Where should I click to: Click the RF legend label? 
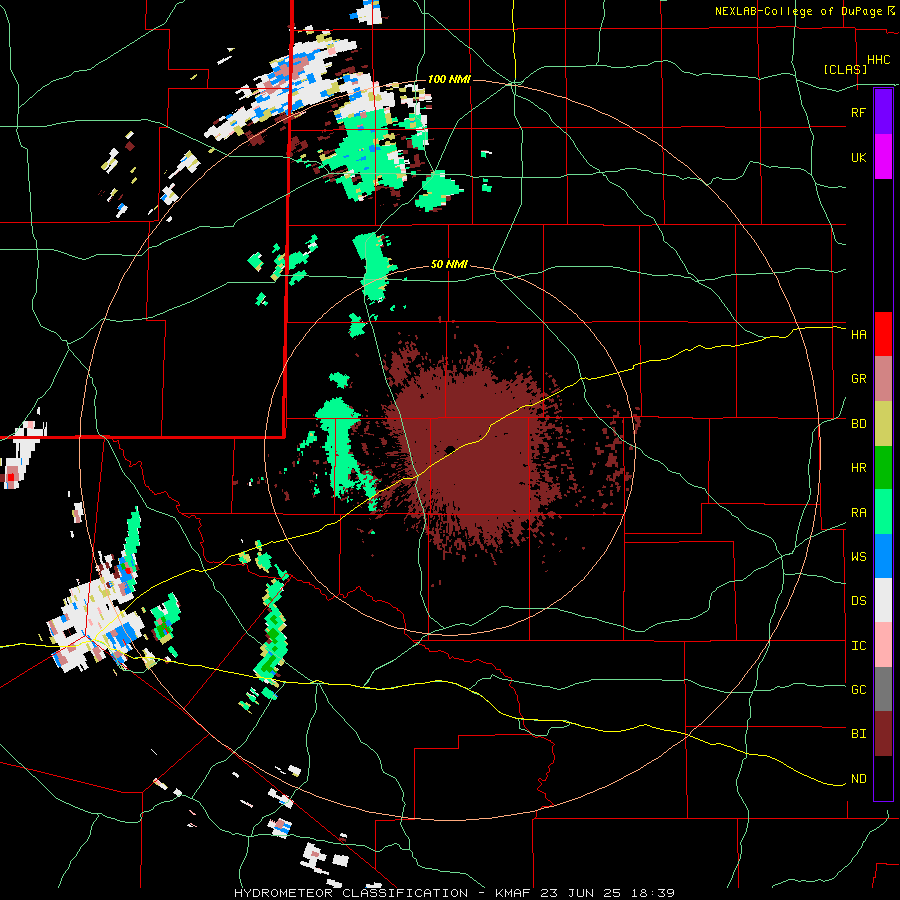[858, 113]
